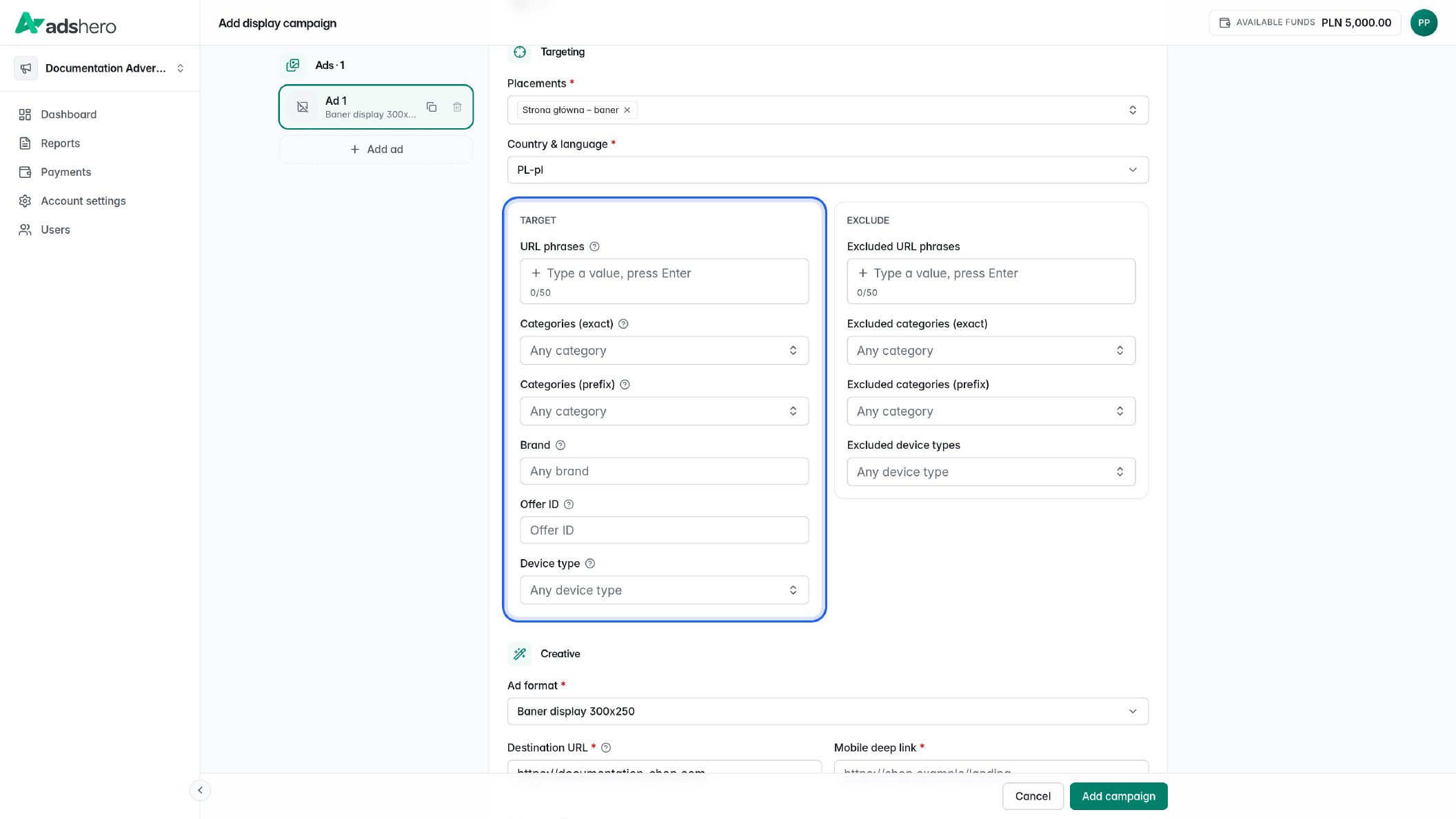Image resolution: width=1456 pixels, height=819 pixels.
Task: Focus the Offer ID input field
Action: (664, 530)
